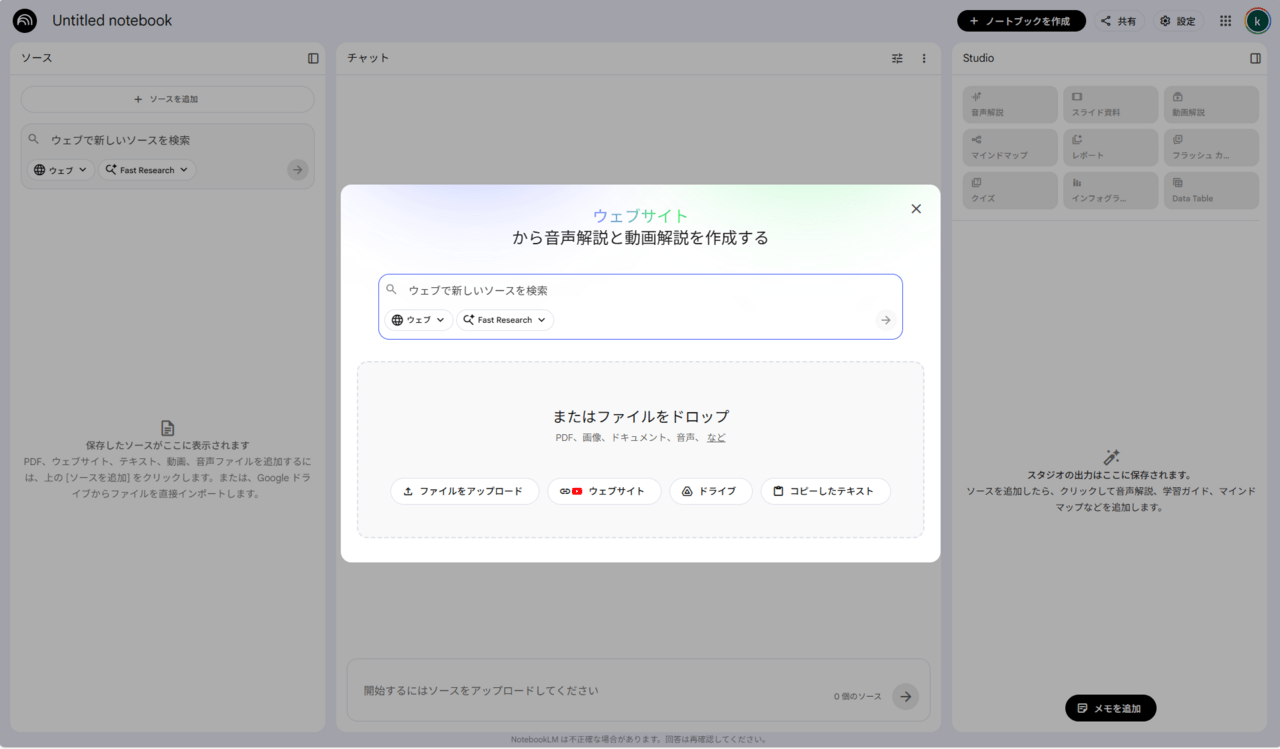The image size is (1280, 749).
Task: Click ファイルをアップロード button
Action: pos(464,491)
